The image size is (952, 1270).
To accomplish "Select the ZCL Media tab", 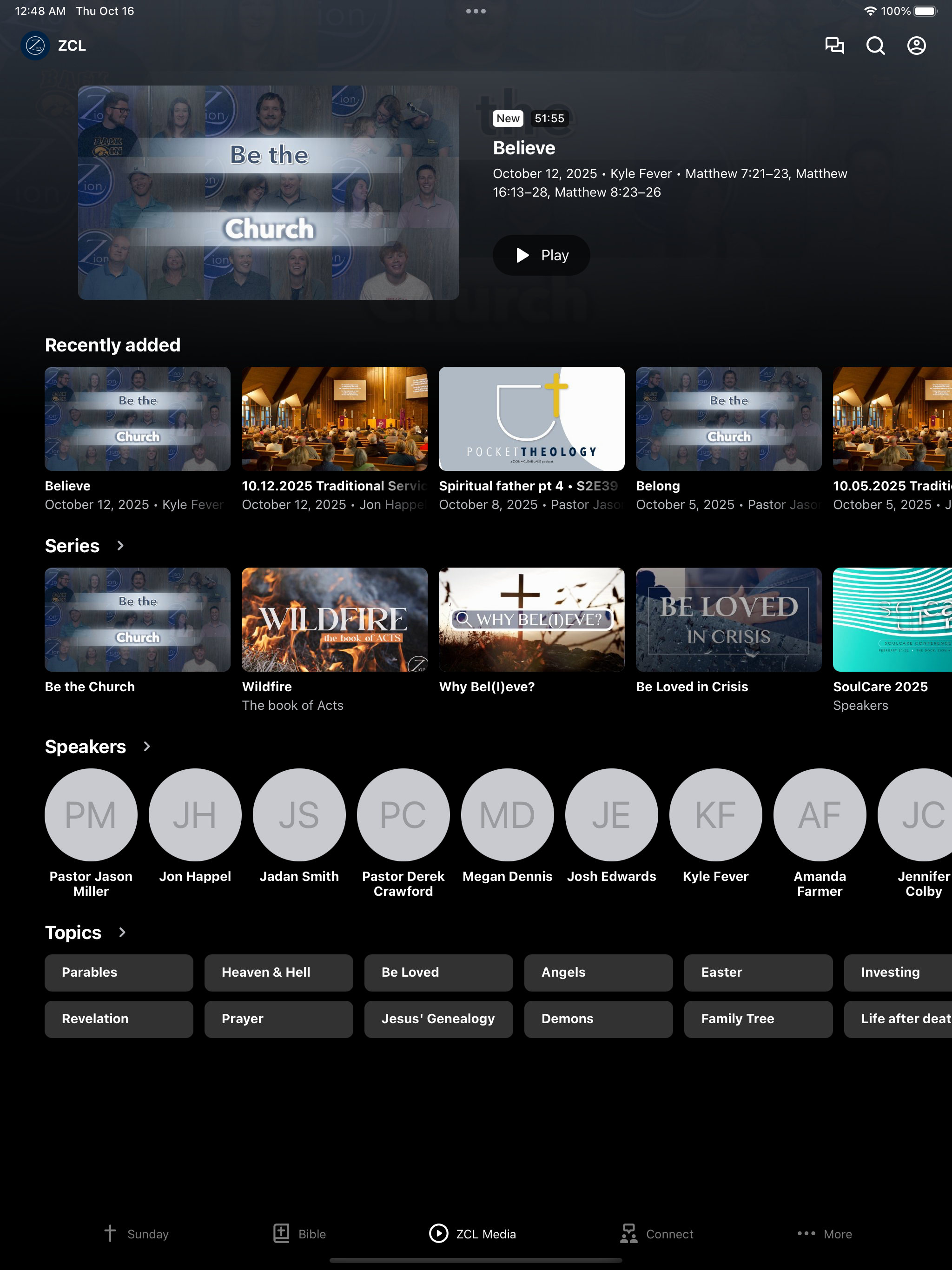I will [473, 1234].
